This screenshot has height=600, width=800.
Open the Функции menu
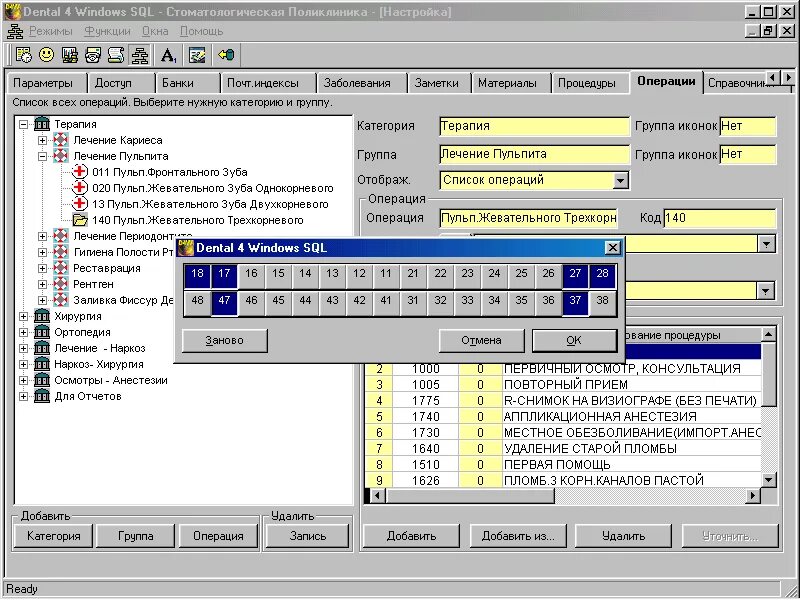(108, 31)
